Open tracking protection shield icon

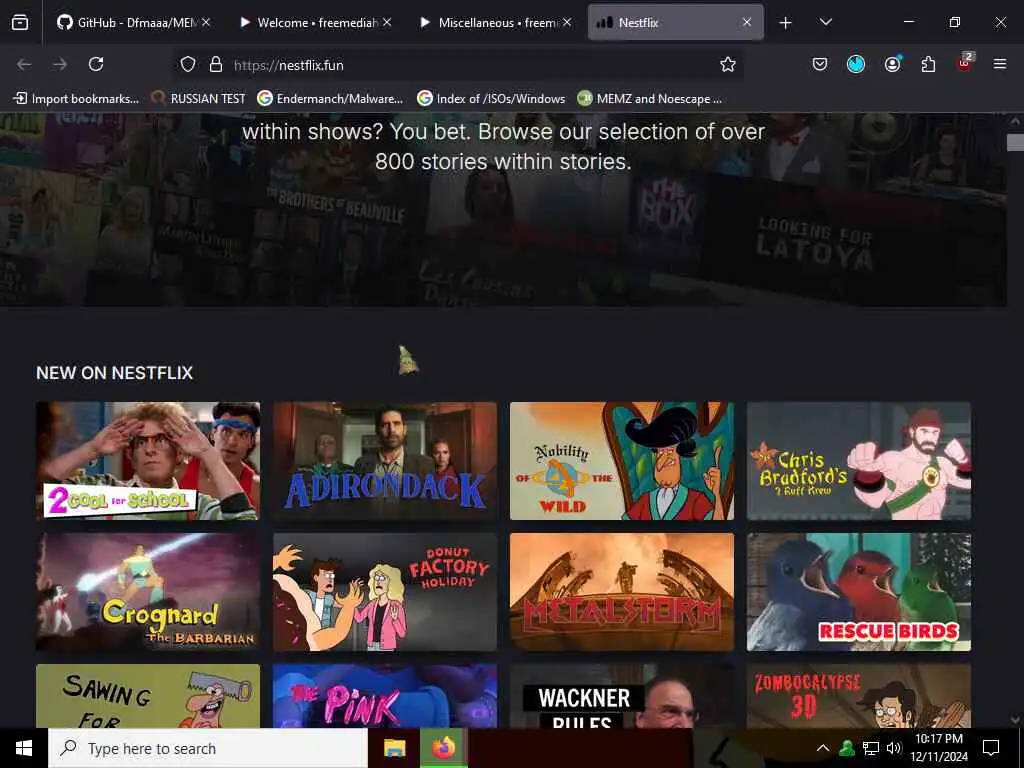coord(188,64)
